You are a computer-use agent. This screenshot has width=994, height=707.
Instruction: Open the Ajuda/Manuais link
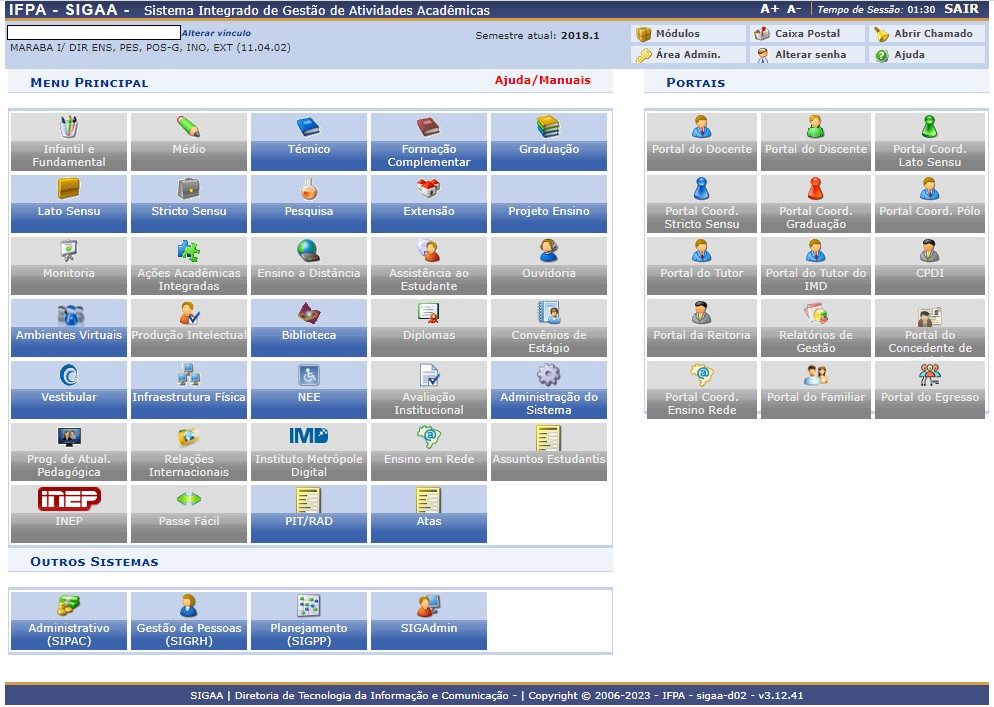(x=543, y=80)
